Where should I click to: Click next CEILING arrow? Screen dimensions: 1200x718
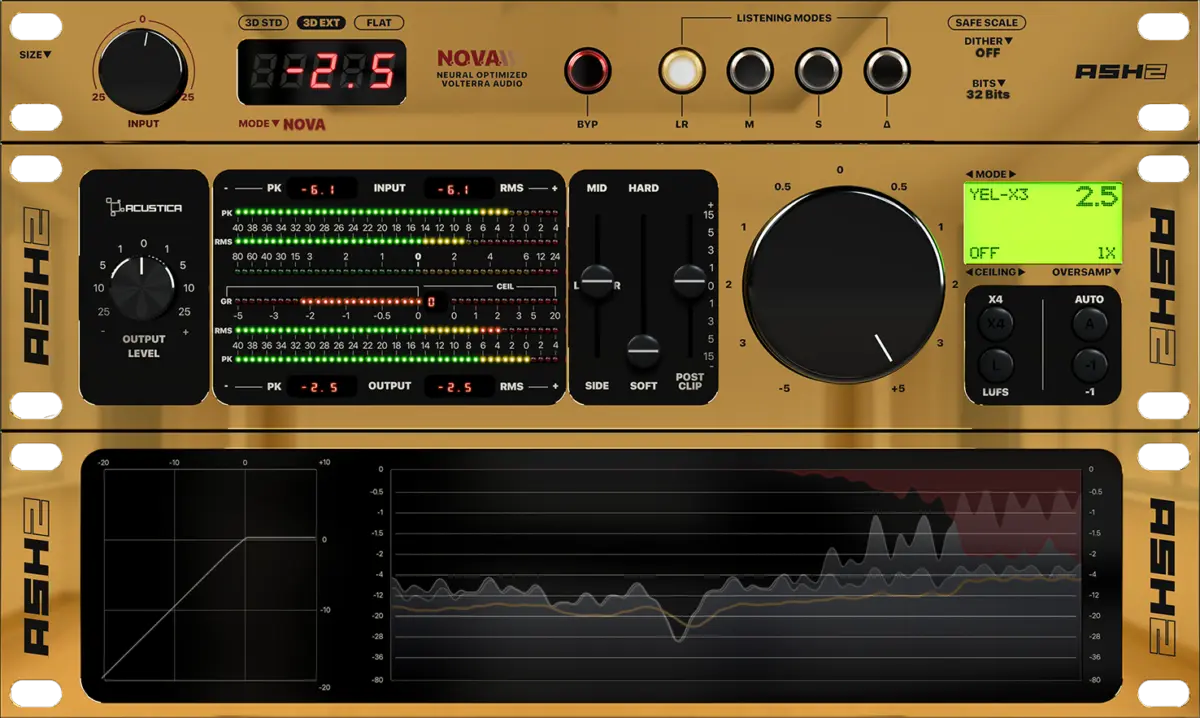point(1022,272)
